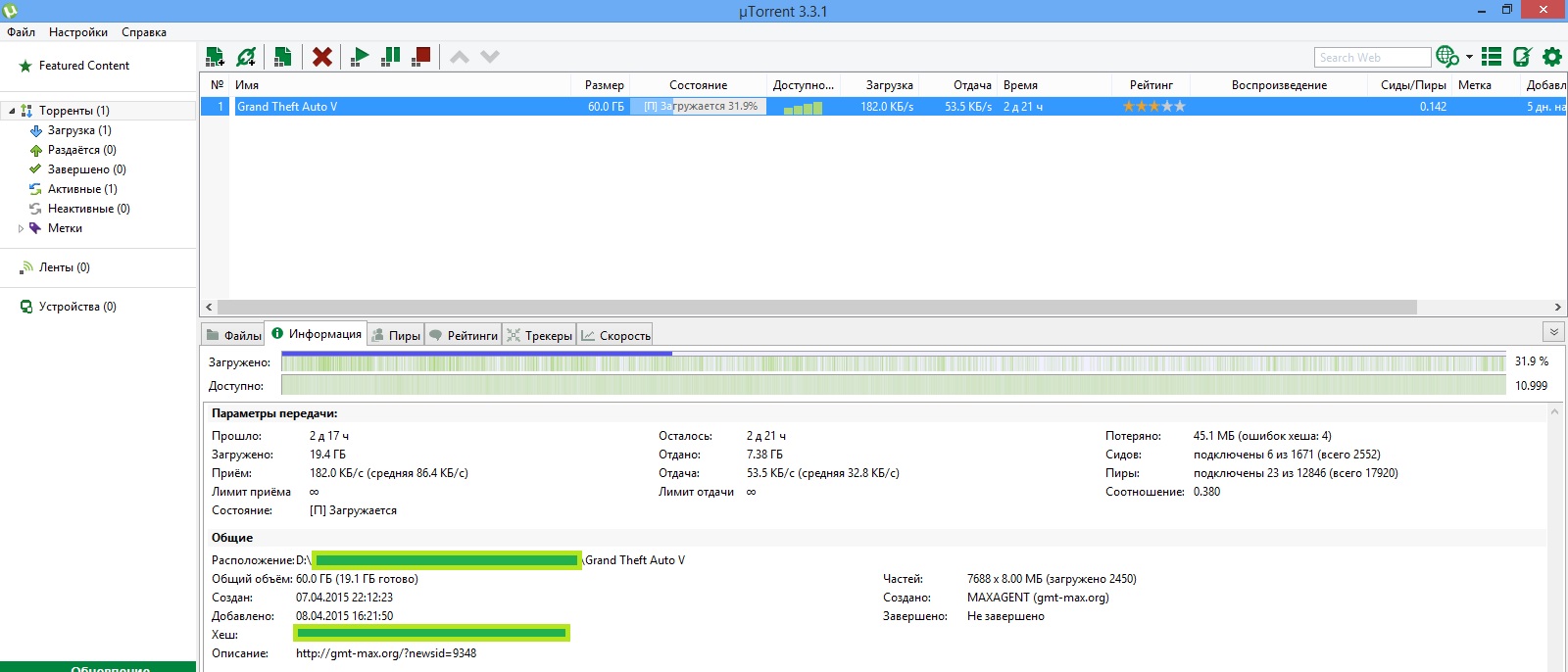Click the Загружается 31.9% progress bar

700,107
